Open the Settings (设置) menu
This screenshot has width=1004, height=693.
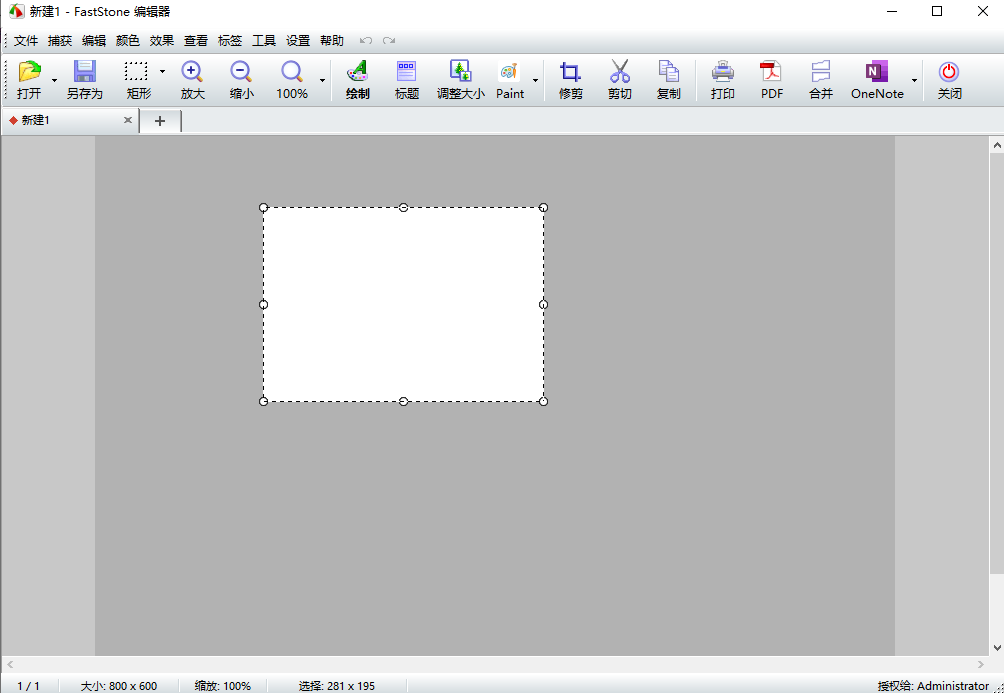click(x=298, y=41)
